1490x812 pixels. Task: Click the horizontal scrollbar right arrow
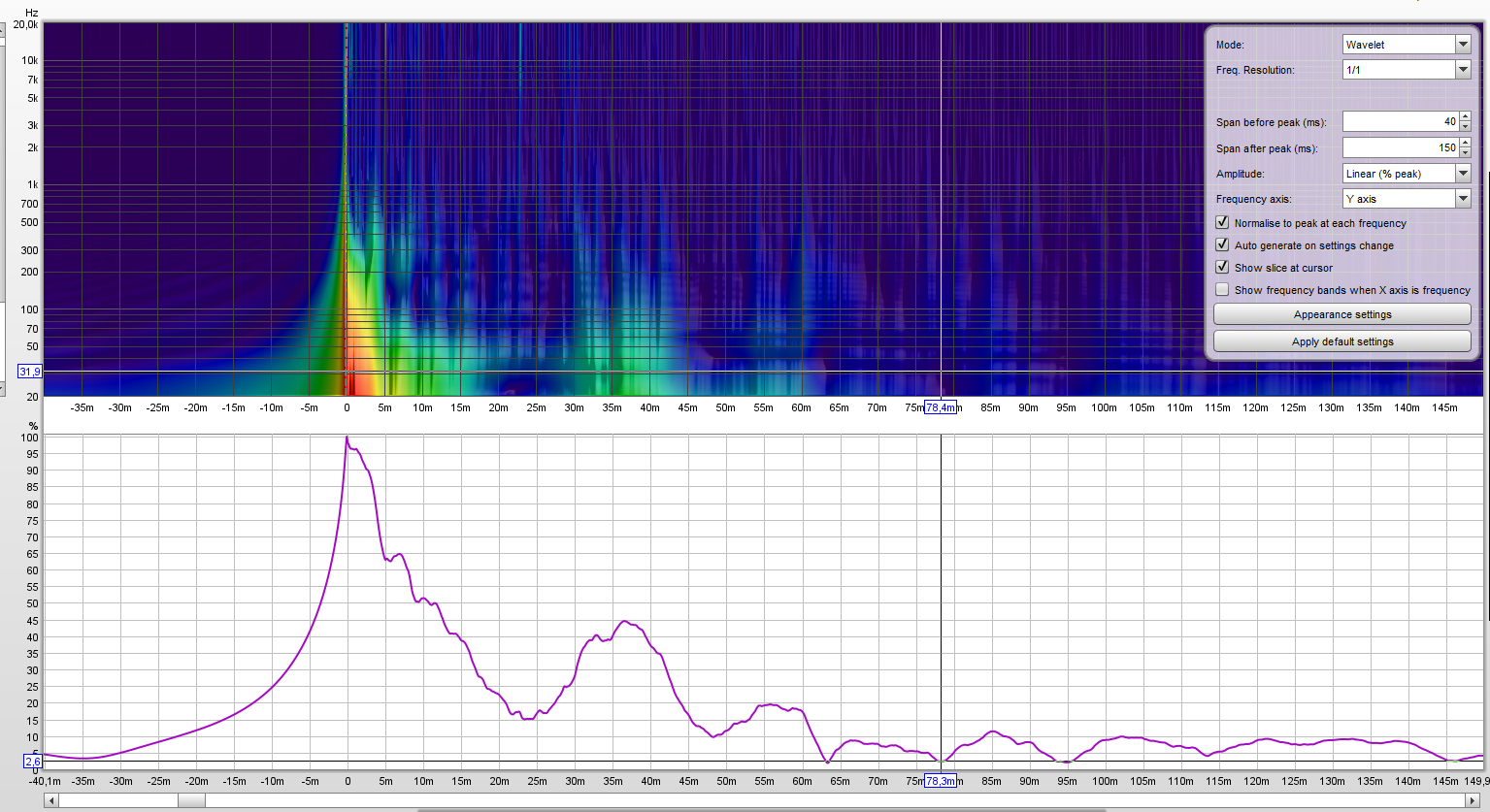click(x=1473, y=800)
